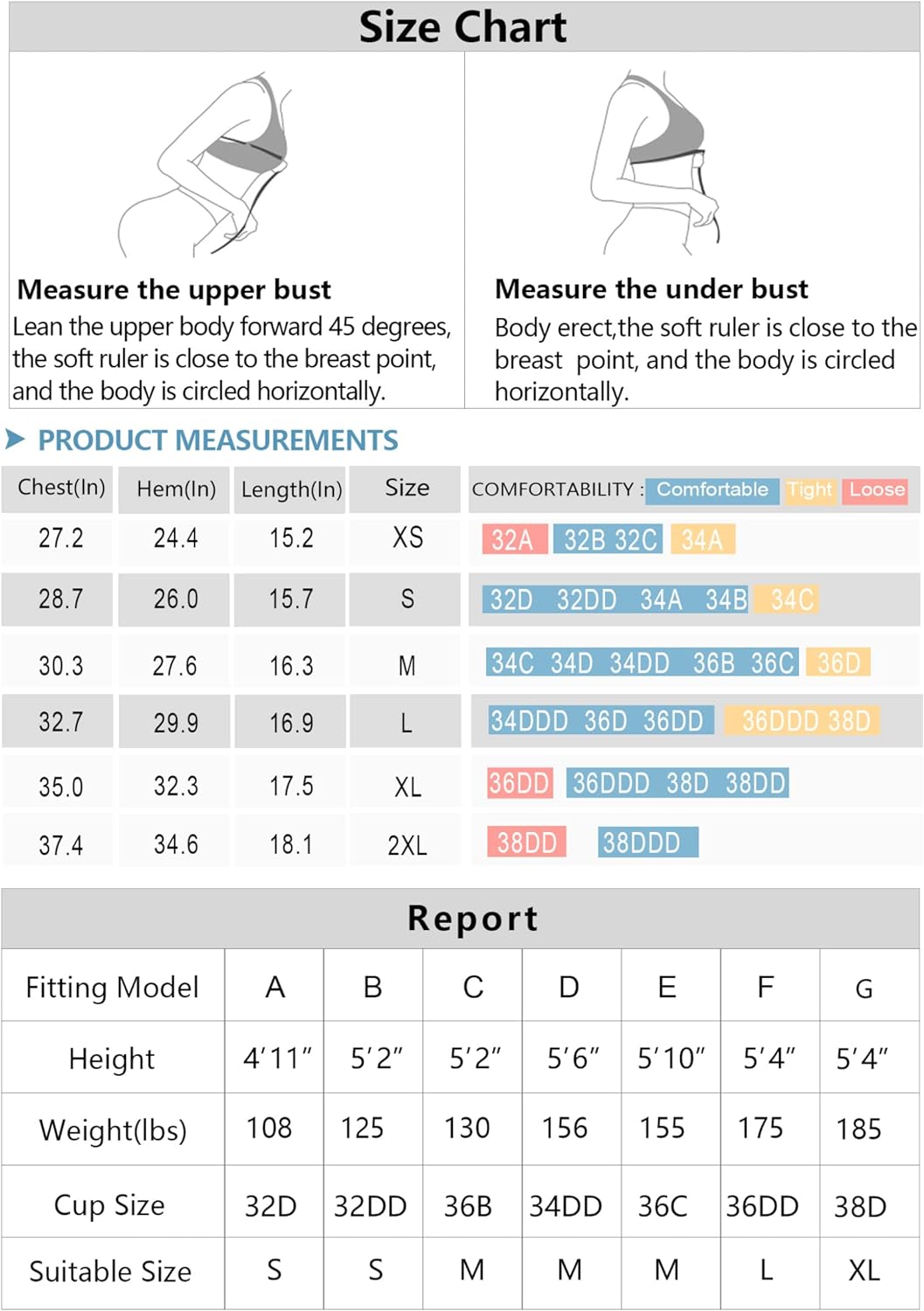The image size is (924, 1311).
Task: Click the Fitting Model row label
Action: pos(112,987)
